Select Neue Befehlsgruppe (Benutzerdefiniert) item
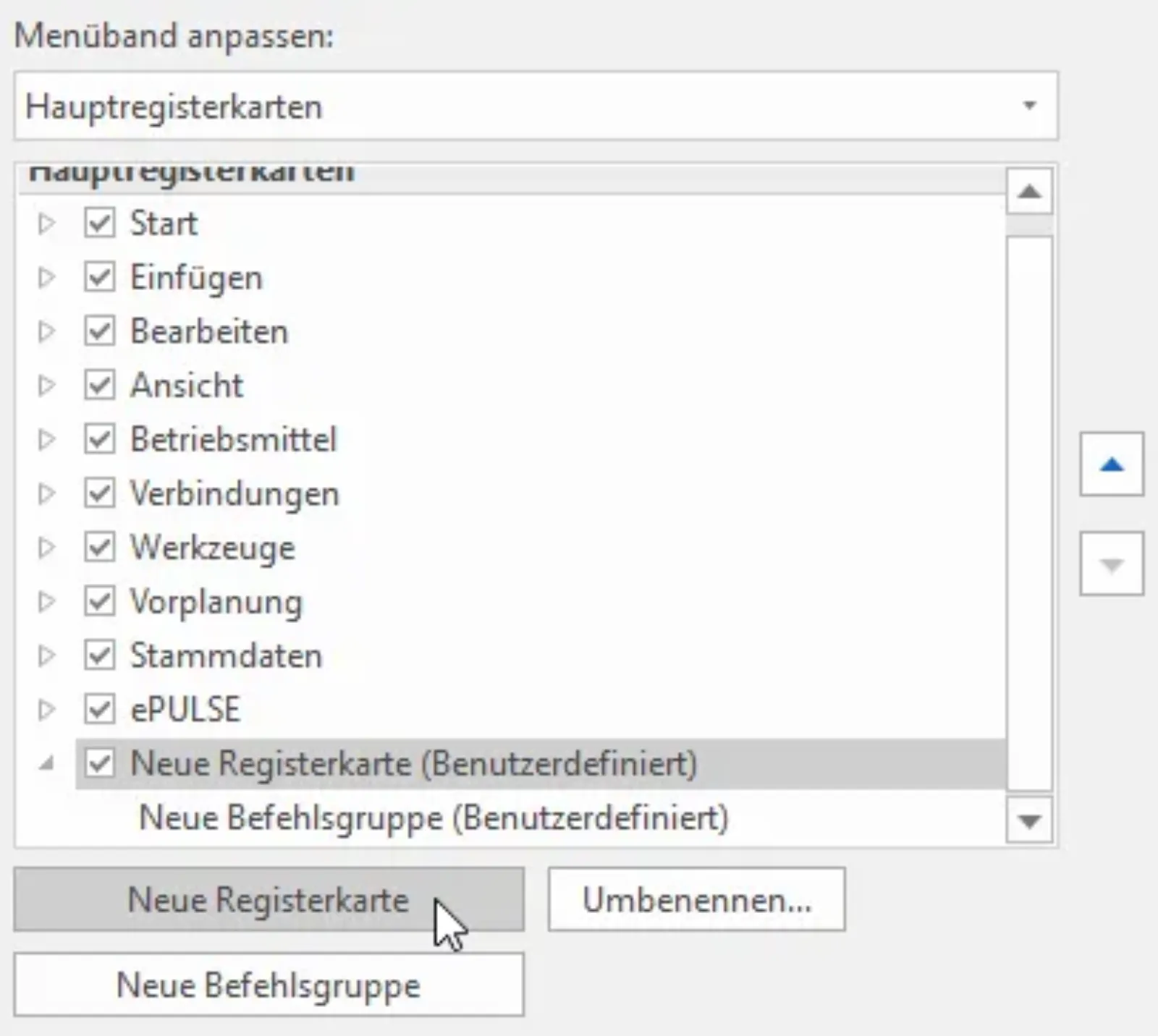Image resolution: width=1158 pixels, height=1036 pixels. pyautogui.click(x=434, y=818)
